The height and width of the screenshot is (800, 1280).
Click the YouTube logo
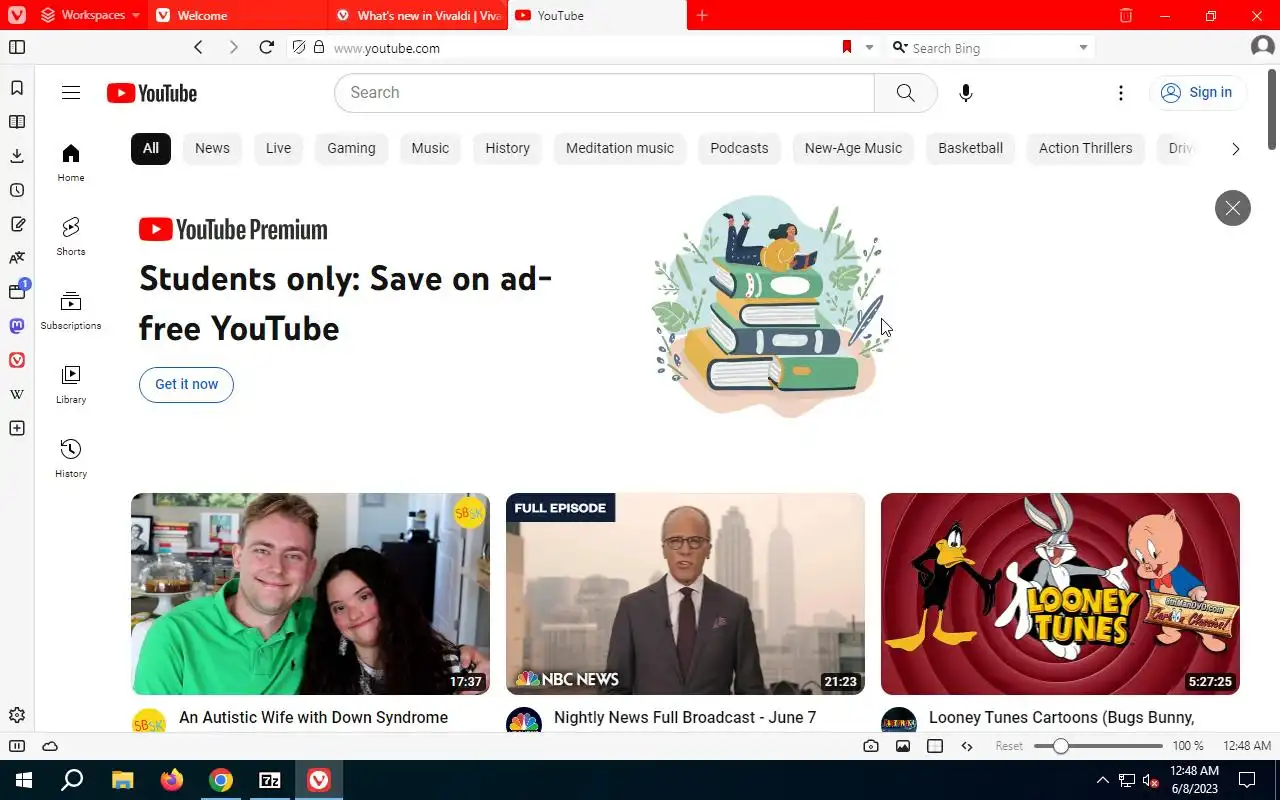[x=152, y=93]
